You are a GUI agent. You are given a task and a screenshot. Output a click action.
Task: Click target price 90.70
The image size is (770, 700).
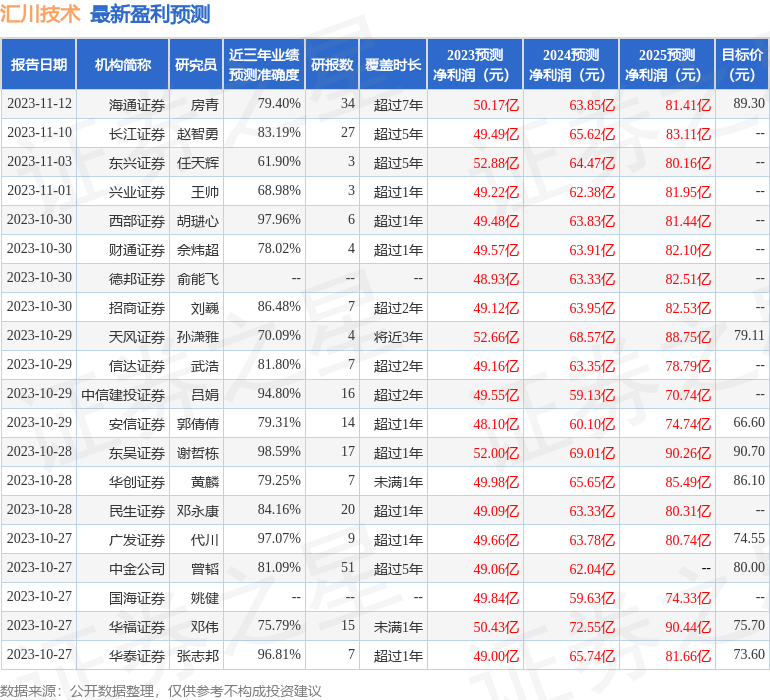[x=749, y=451]
